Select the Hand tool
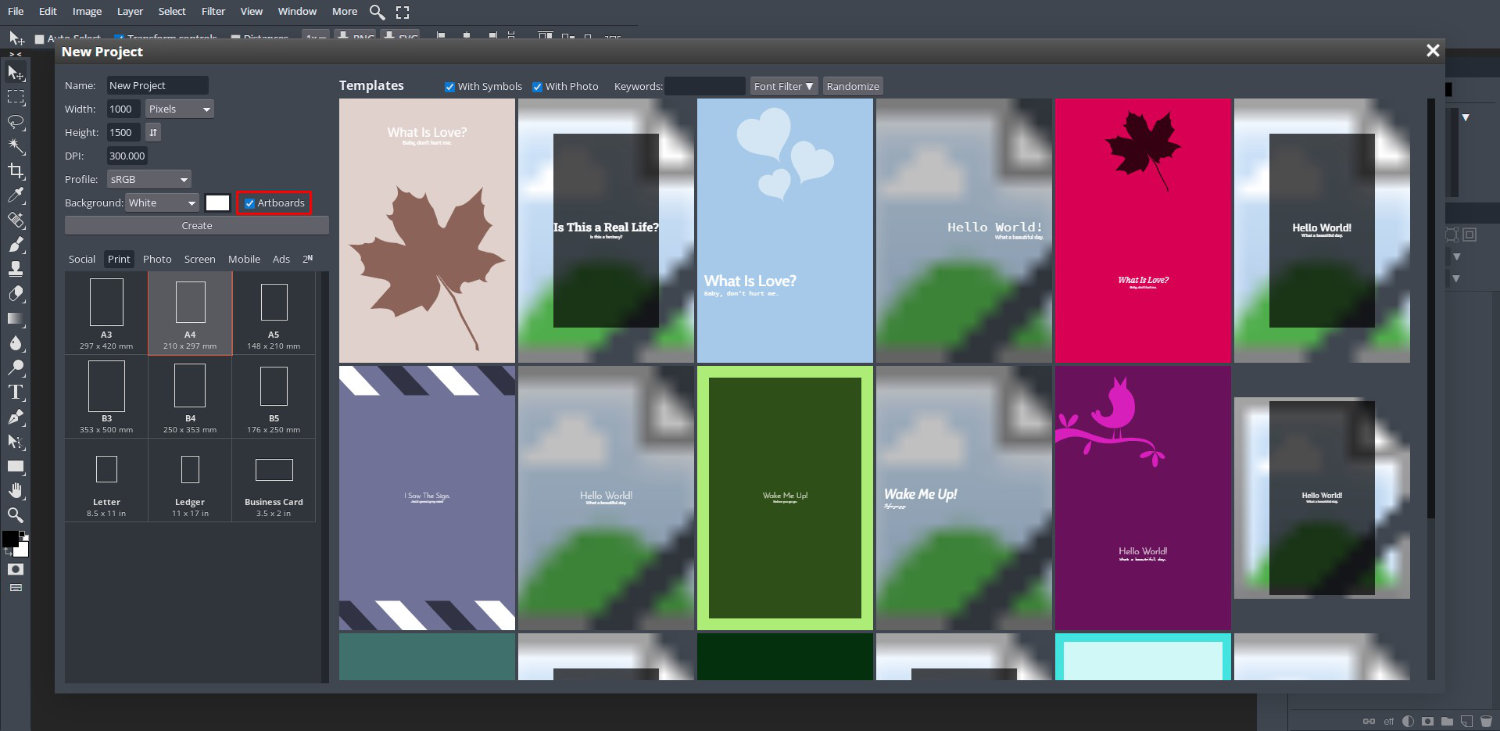1500x731 pixels. (16, 490)
